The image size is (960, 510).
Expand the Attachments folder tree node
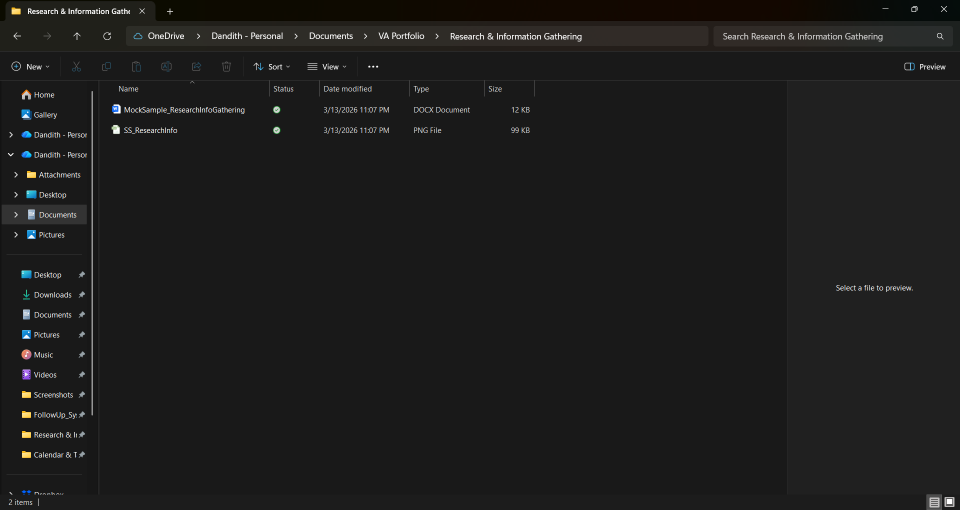[x=17, y=174]
